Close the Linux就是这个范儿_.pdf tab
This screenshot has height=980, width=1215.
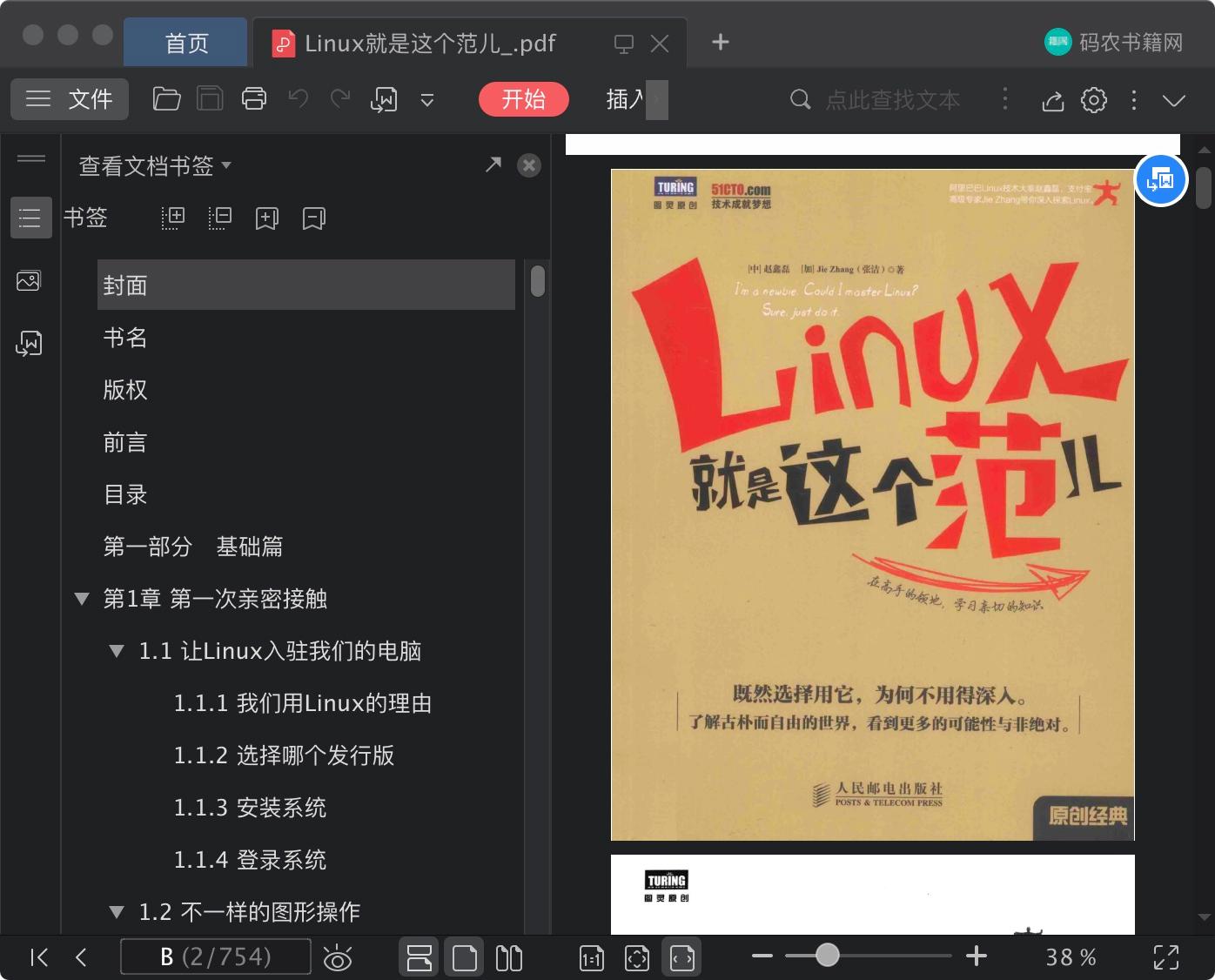click(660, 44)
